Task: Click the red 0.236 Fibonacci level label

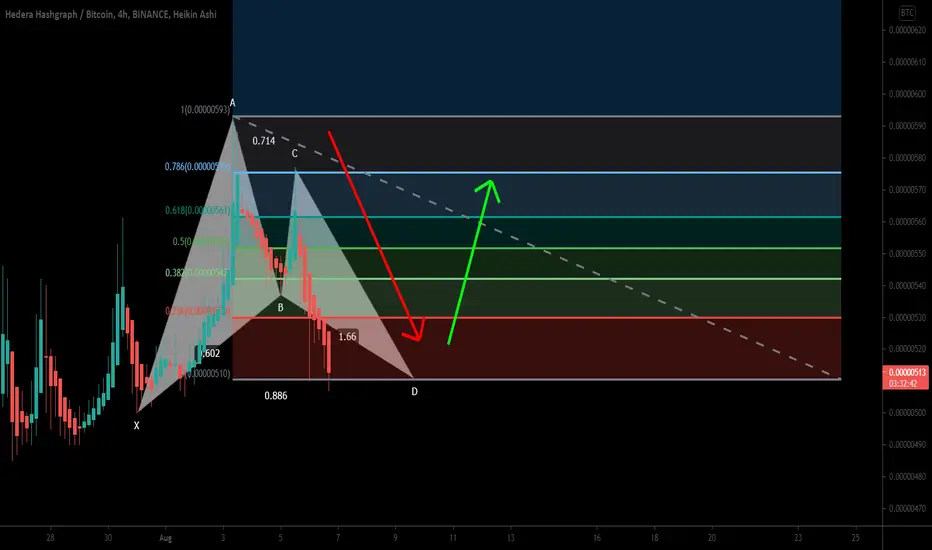Action: [197, 312]
